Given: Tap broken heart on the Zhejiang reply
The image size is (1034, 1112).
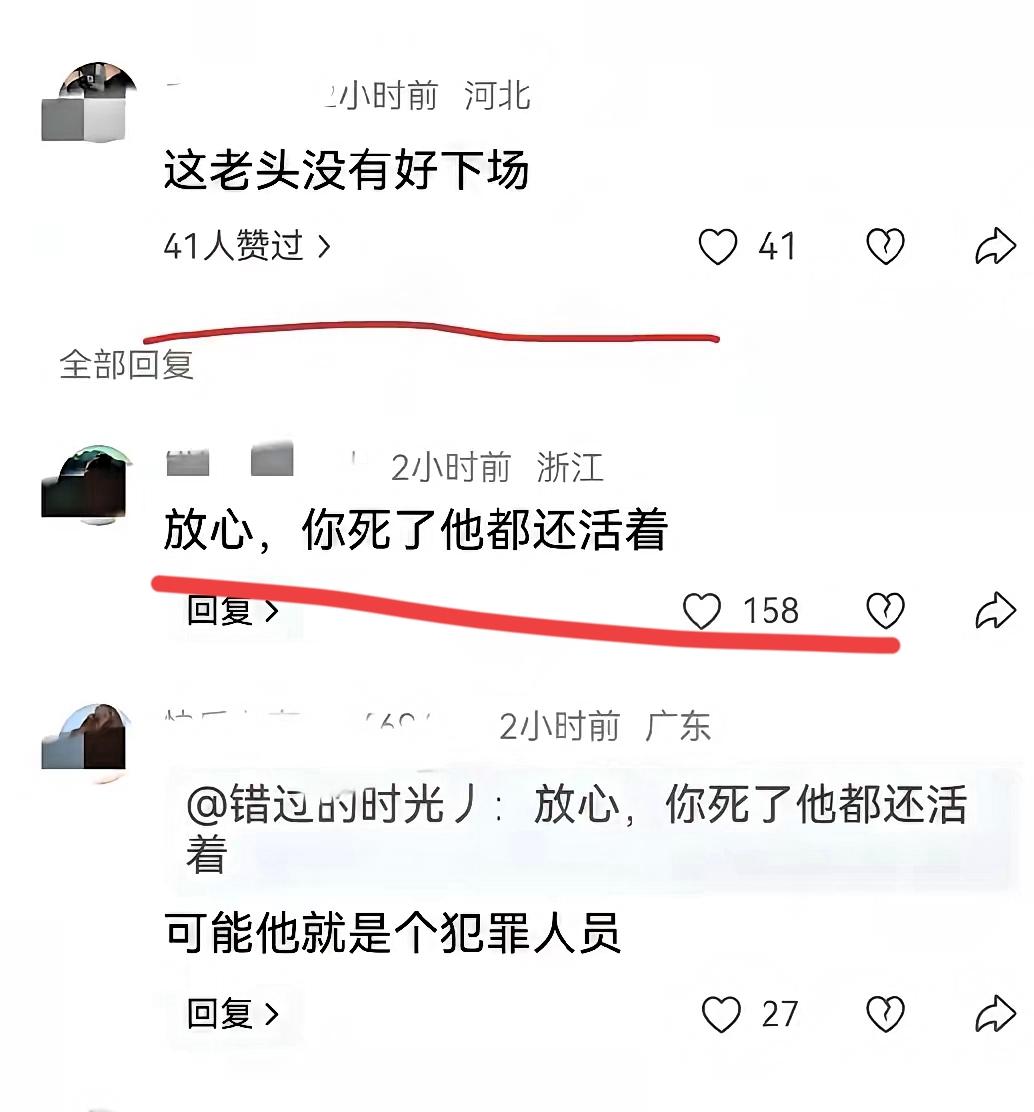Looking at the screenshot, I should (885, 611).
